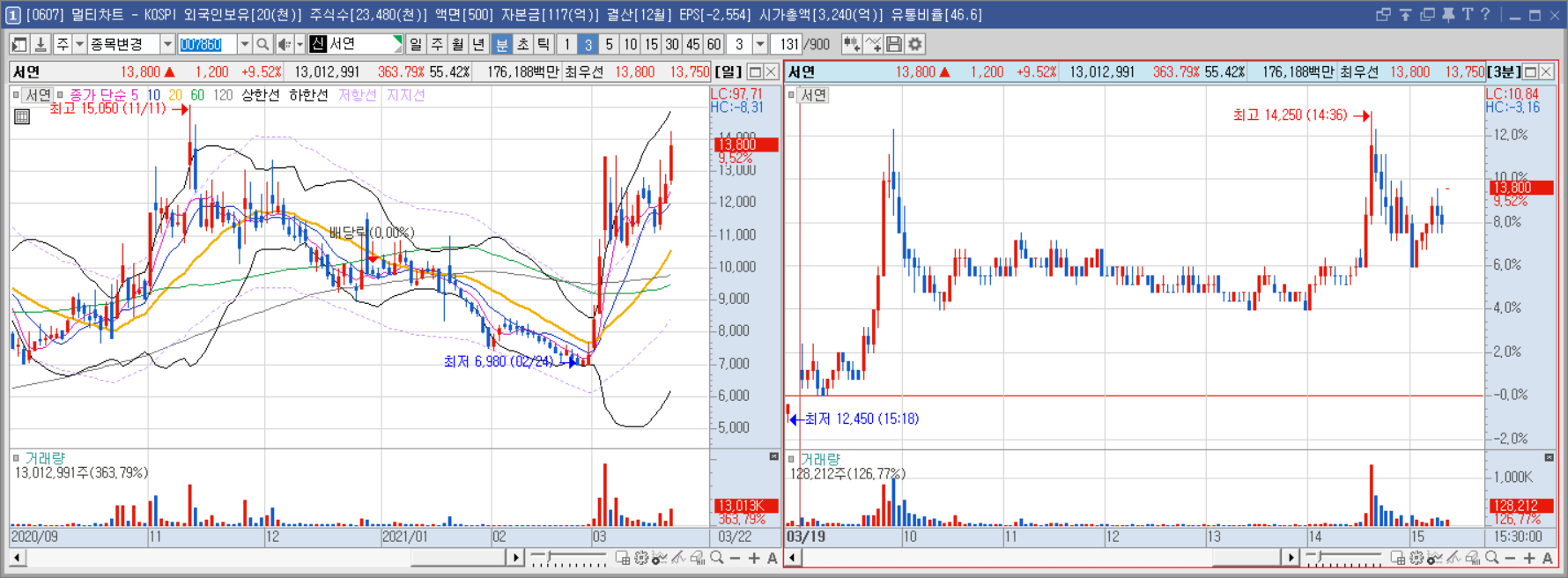Image resolution: width=1568 pixels, height=578 pixels.
Task: Select the highlighted 3-minute interval button
Action: click(x=588, y=44)
